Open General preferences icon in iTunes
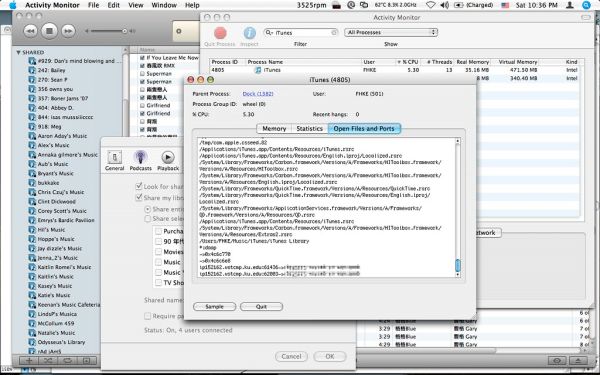 (114, 157)
